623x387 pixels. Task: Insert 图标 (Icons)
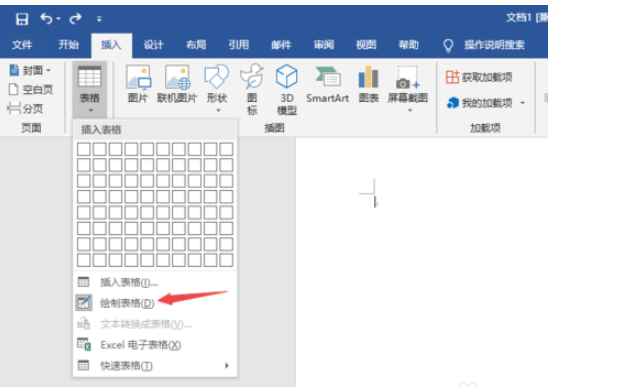[252, 89]
